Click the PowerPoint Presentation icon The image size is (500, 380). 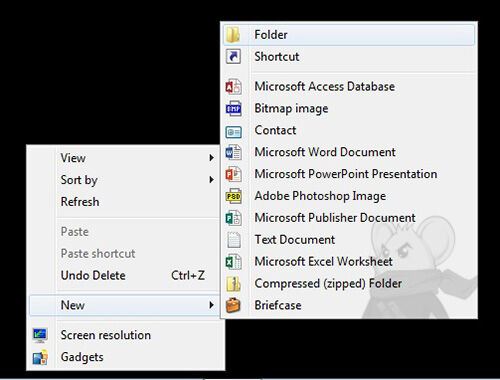coord(233,174)
